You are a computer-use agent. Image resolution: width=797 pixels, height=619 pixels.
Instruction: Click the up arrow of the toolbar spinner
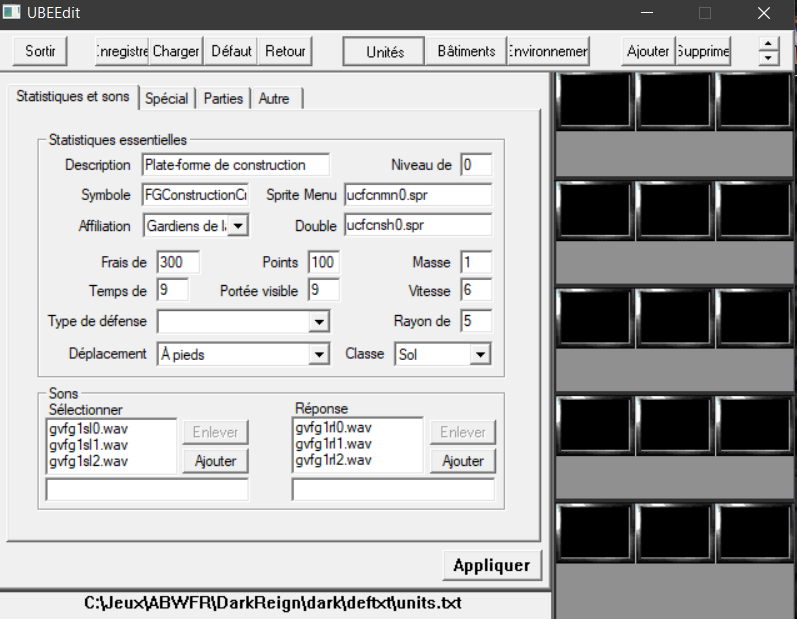point(768,44)
